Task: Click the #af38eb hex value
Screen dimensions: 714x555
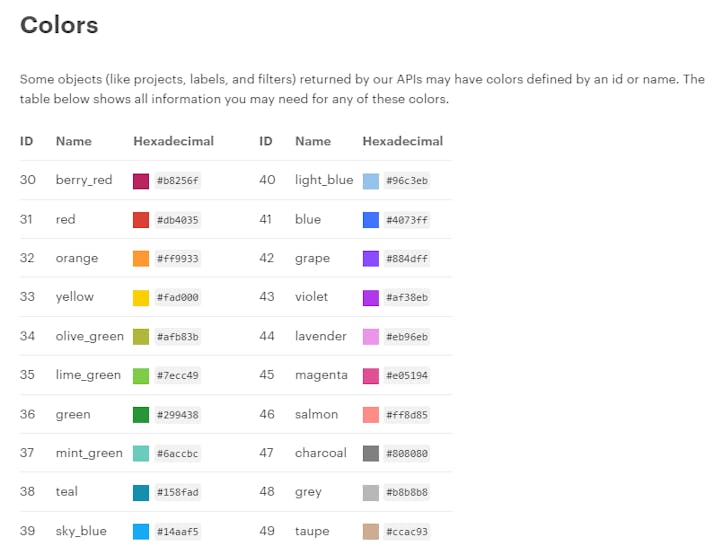Action: coord(407,298)
